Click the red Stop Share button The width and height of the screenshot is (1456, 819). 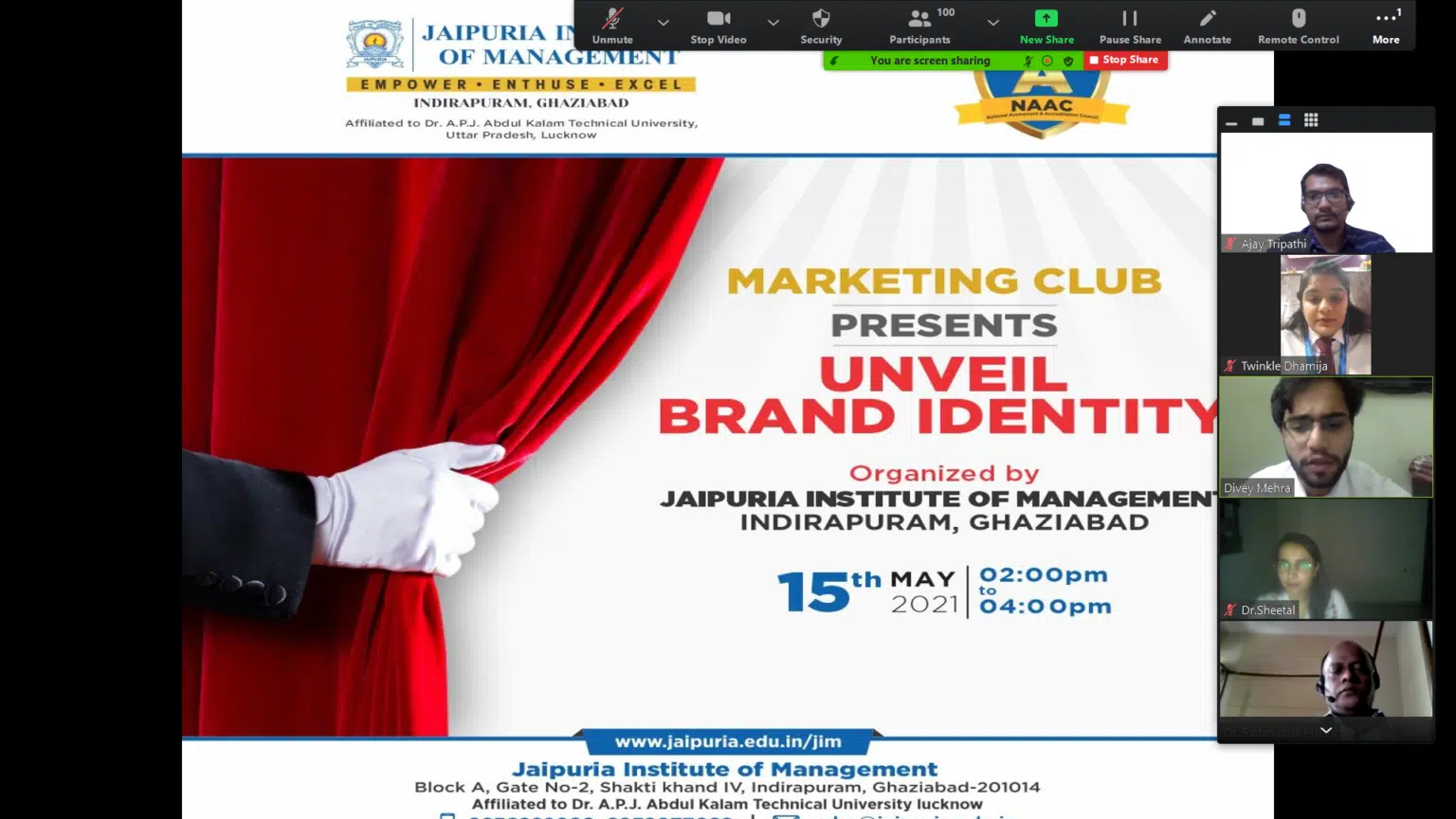click(1125, 60)
